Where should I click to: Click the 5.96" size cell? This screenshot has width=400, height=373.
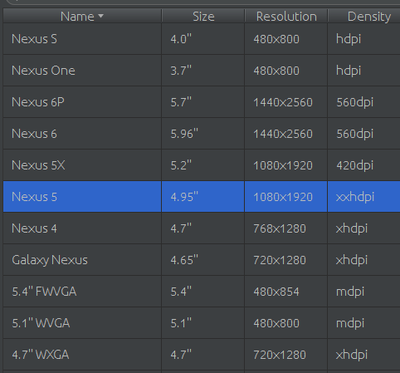[203, 134]
